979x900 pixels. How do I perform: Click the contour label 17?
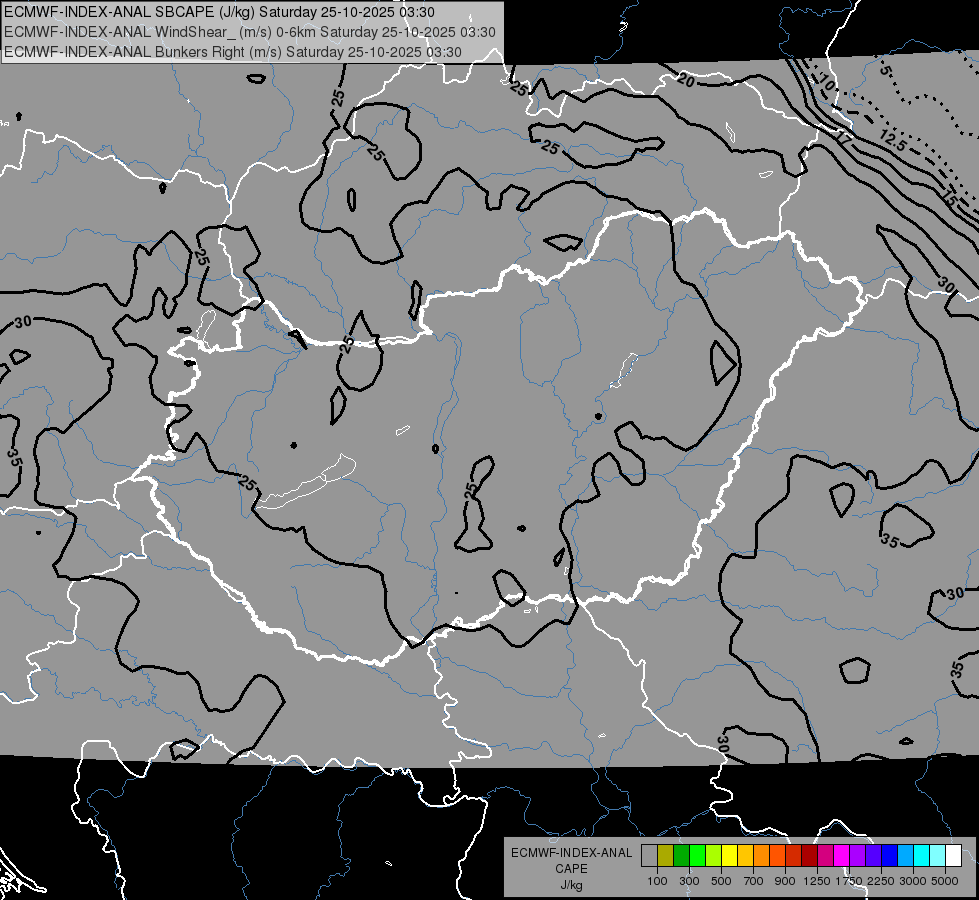pos(844,139)
